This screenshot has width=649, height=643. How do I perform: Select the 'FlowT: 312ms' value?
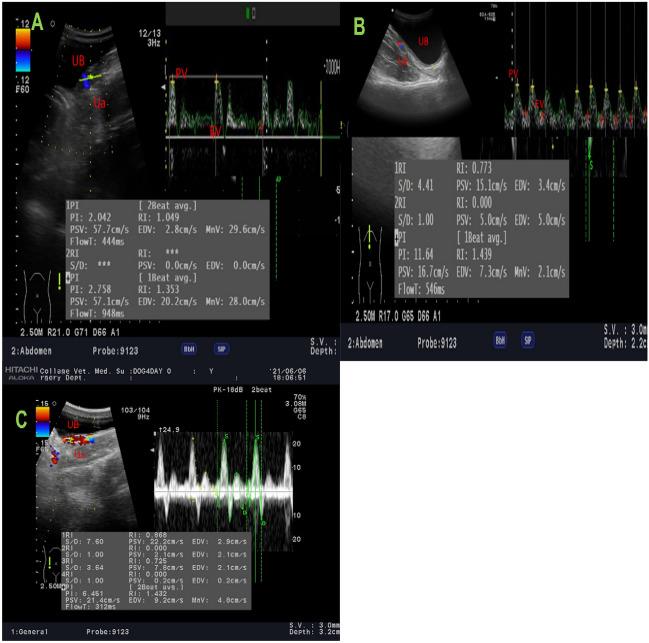[x=90, y=607]
